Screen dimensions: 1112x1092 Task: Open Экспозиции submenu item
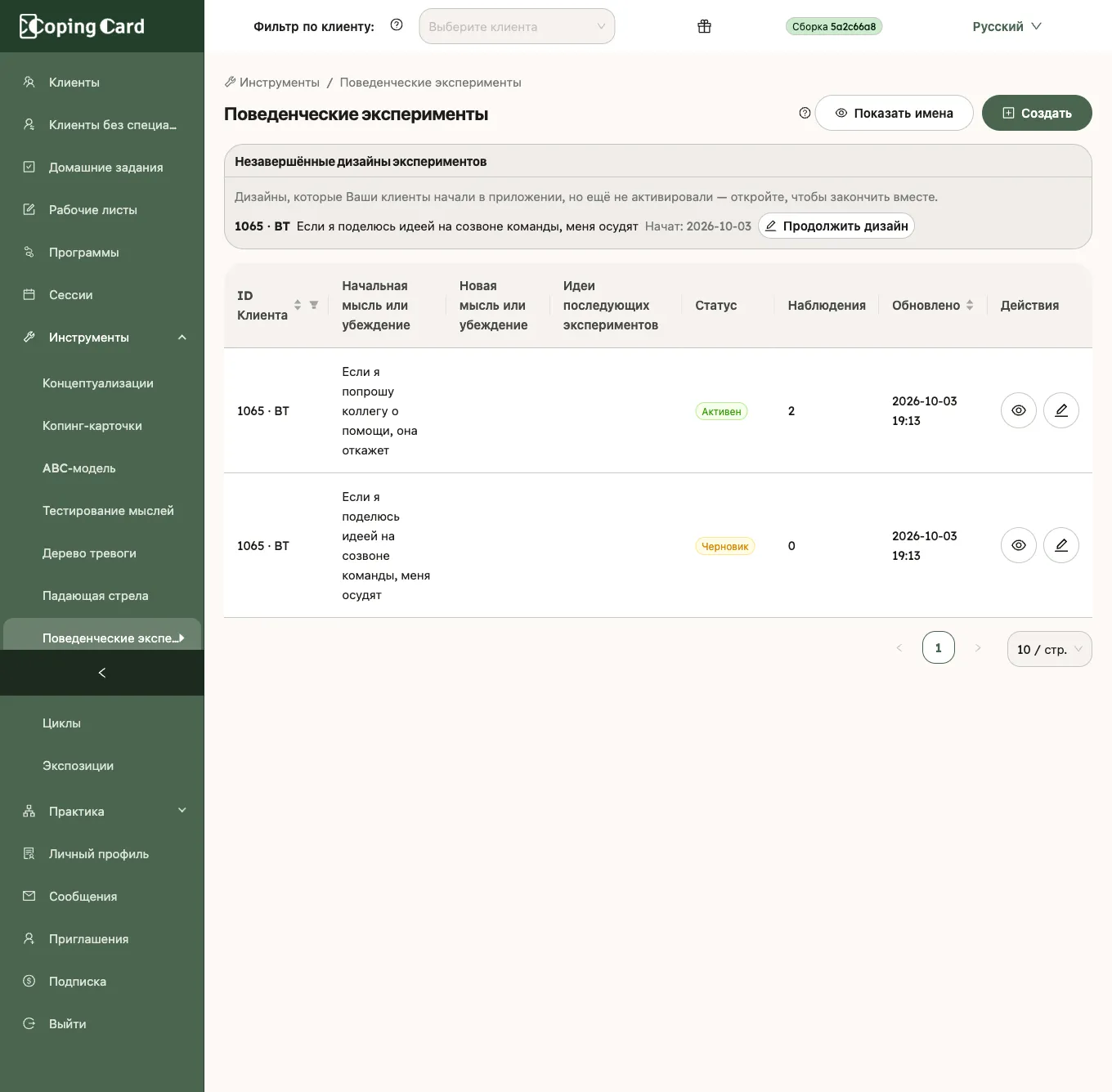tap(102, 765)
